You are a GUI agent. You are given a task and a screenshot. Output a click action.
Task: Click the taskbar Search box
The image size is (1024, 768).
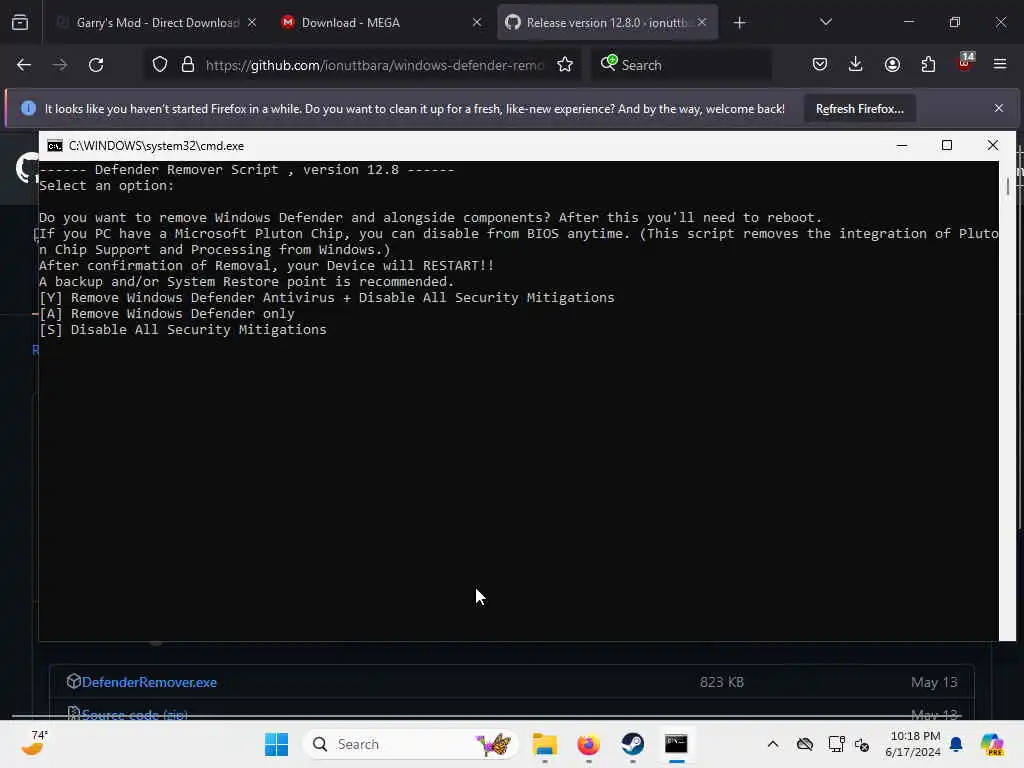(x=410, y=744)
